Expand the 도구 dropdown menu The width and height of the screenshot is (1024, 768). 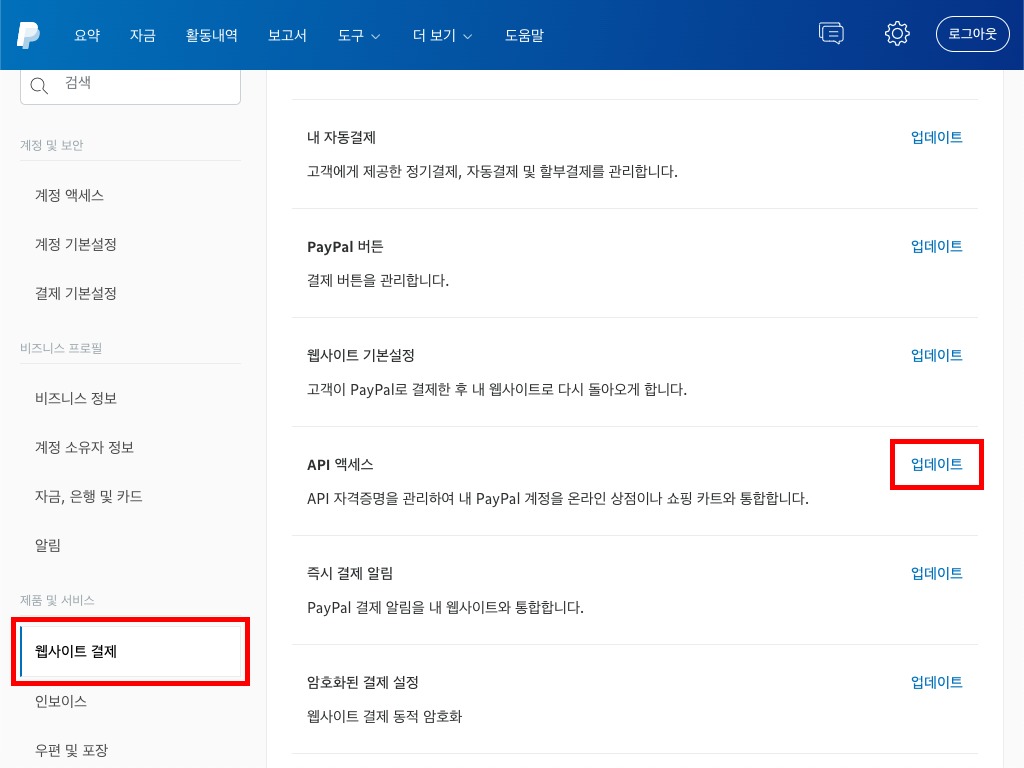(359, 35)
